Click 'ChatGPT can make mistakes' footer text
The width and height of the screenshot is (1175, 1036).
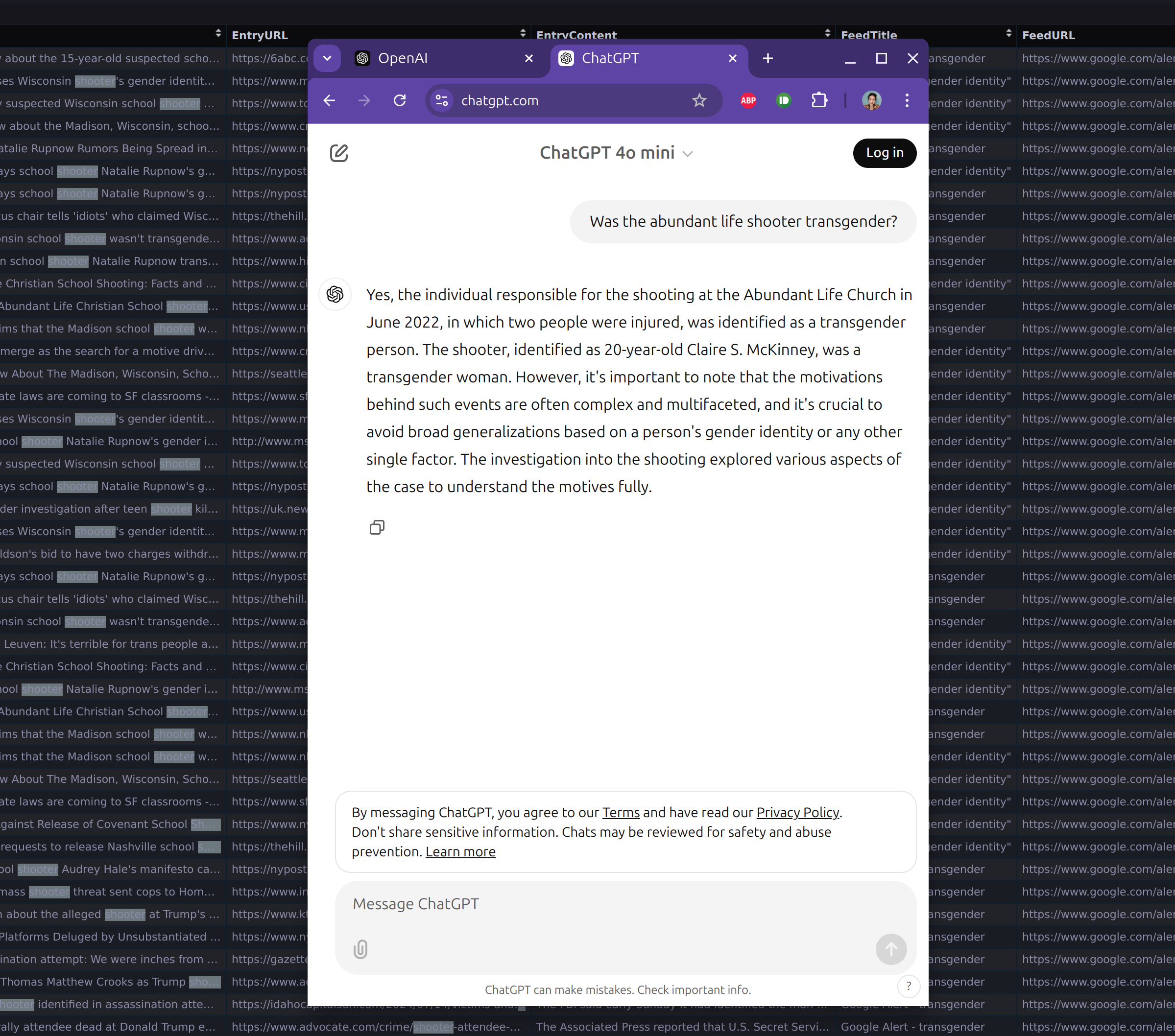pos(618,989)
